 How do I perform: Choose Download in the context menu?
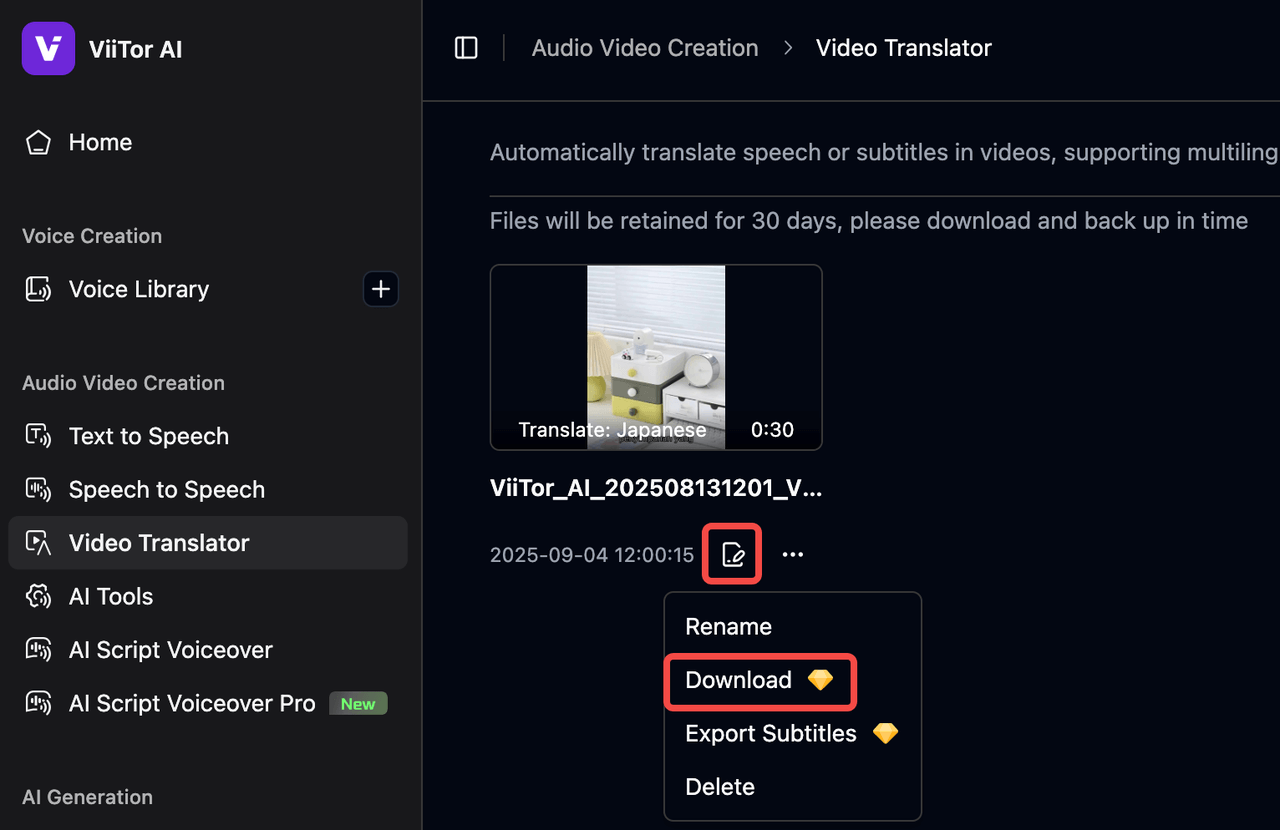(x=739, y=681)
